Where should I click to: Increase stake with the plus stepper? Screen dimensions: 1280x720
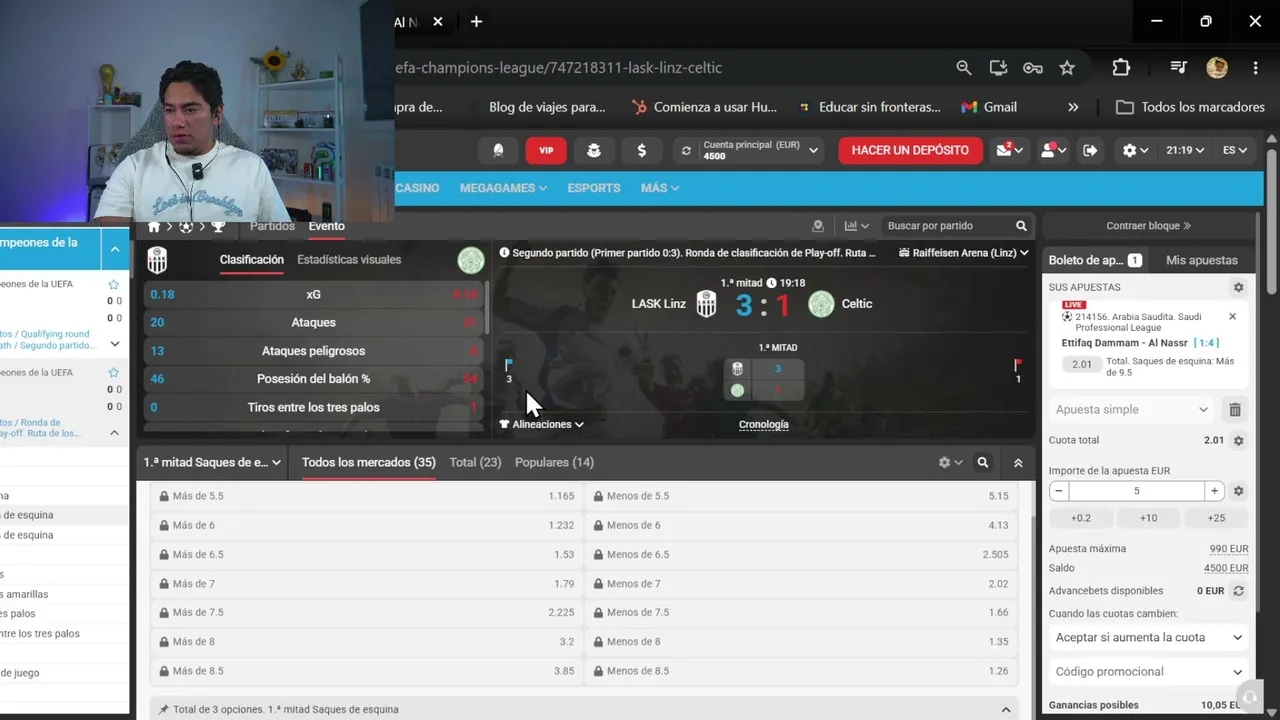coord(1214,491)
